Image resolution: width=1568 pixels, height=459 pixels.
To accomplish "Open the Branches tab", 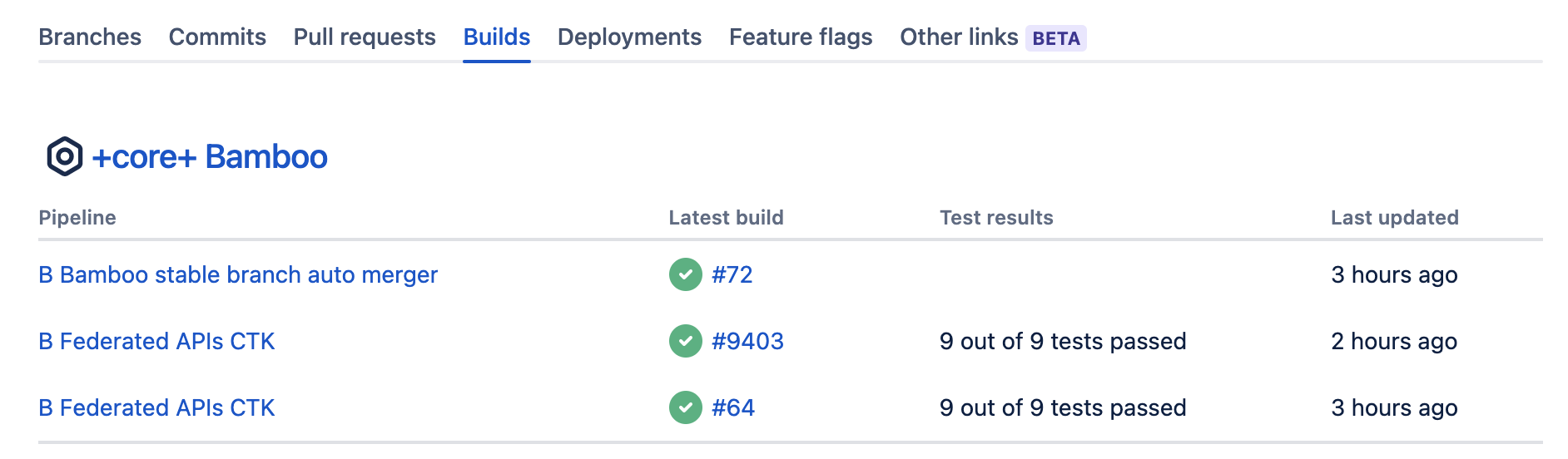I will (90, 37).
